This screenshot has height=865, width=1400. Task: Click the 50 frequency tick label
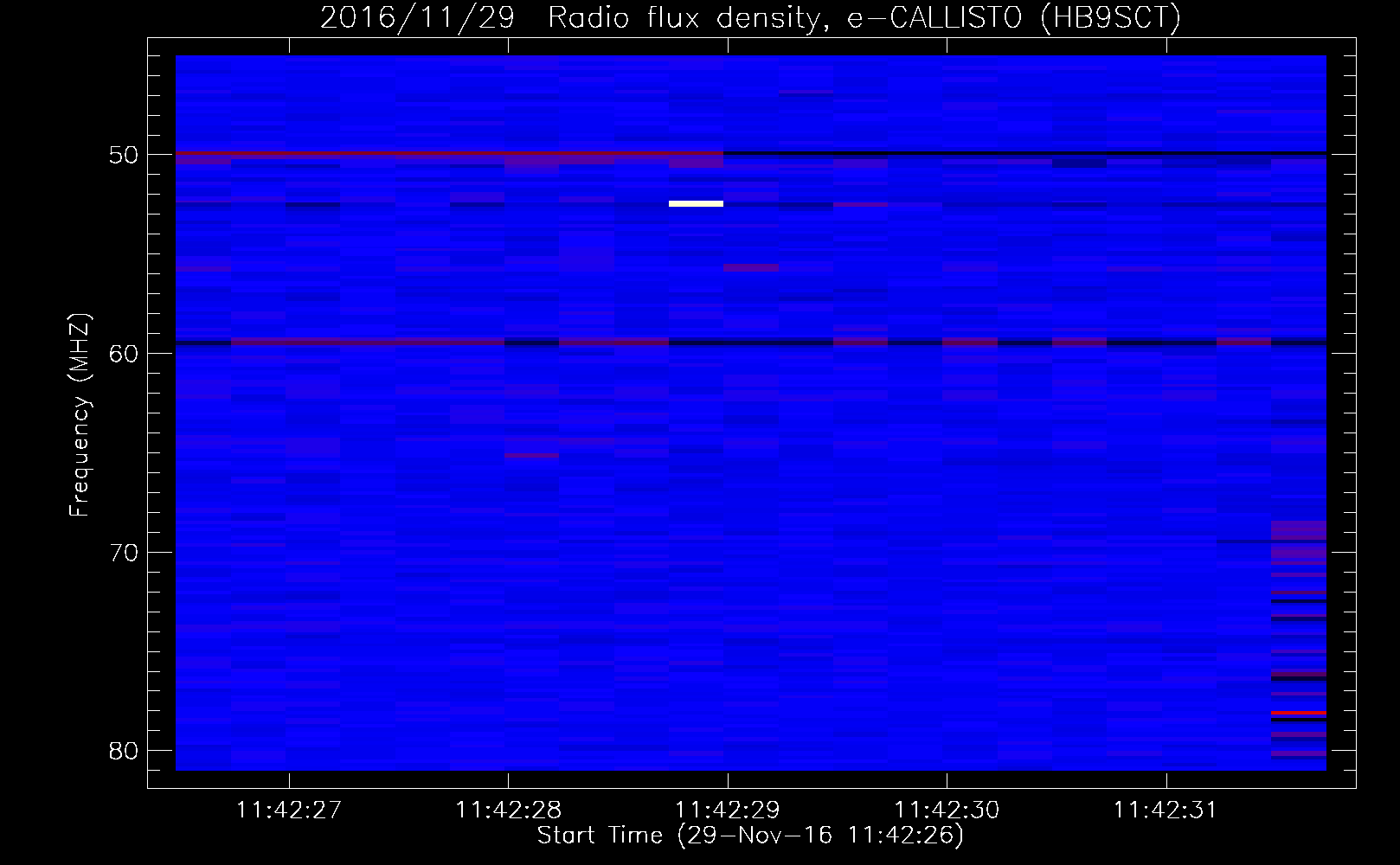(125, 155)
